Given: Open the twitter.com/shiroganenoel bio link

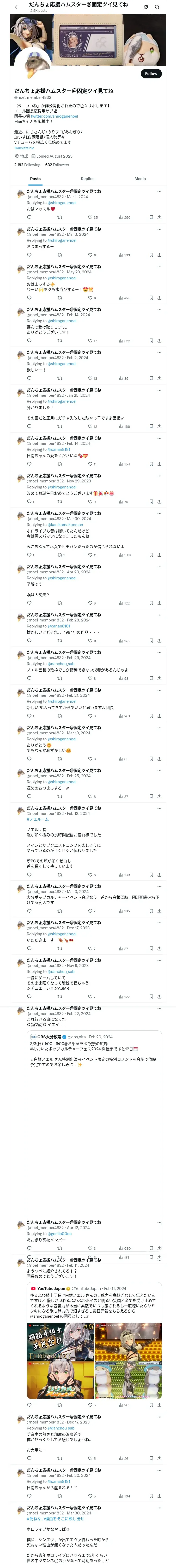Looking at the screenshot, I should [54, 116].
